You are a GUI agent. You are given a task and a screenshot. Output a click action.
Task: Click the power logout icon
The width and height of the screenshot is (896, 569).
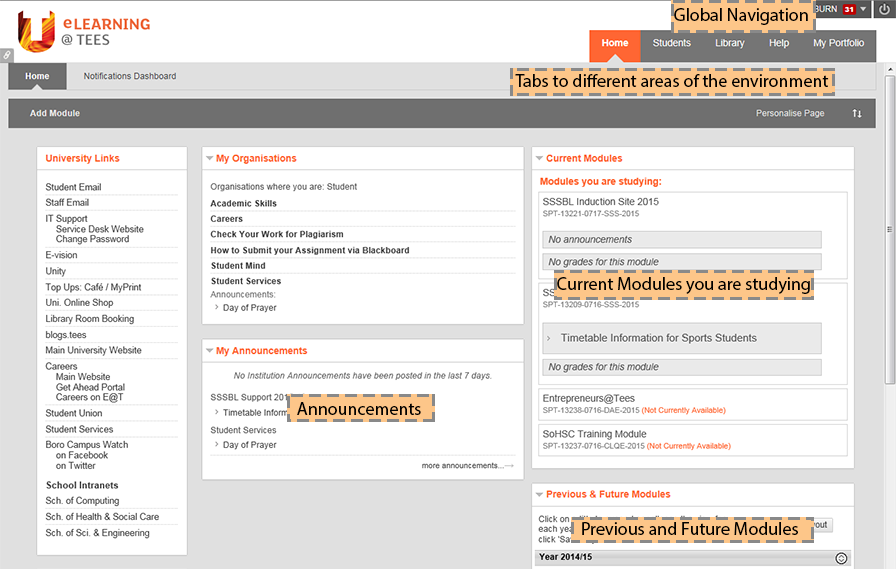coord(885,10)
